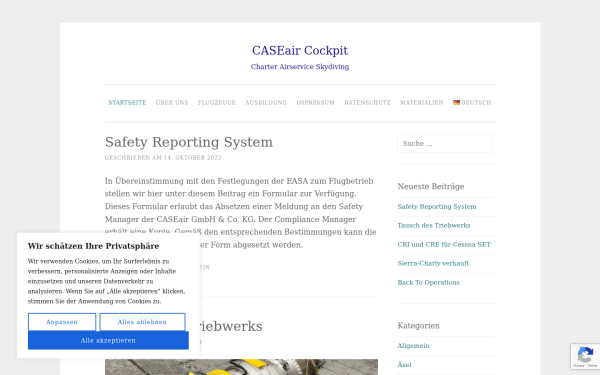Click the Charter Airservice Skydiving tagline
The image size is (600, 375).
tap(300, 67)
